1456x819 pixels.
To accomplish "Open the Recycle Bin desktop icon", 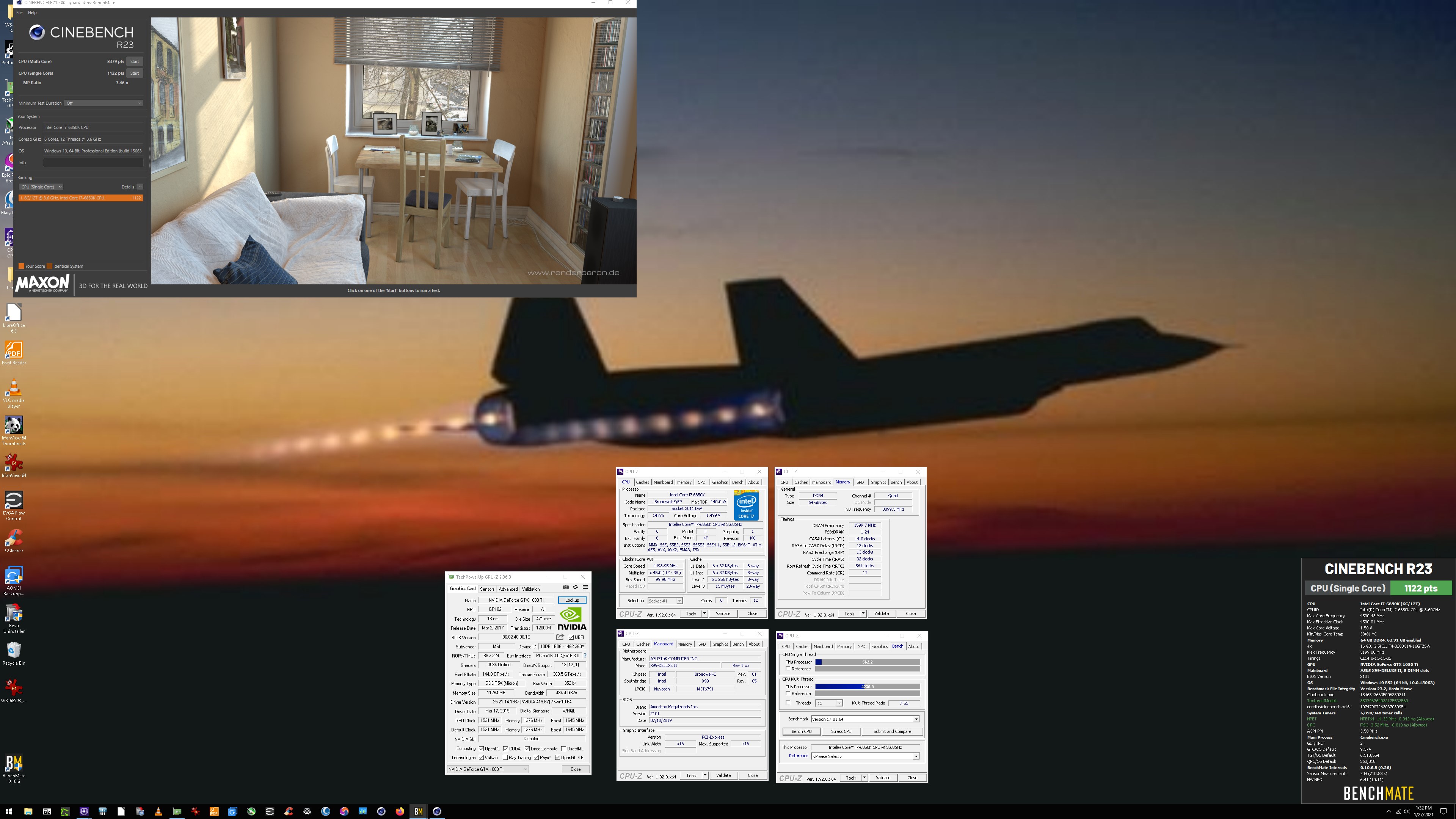I will click(x=14, y=653).
